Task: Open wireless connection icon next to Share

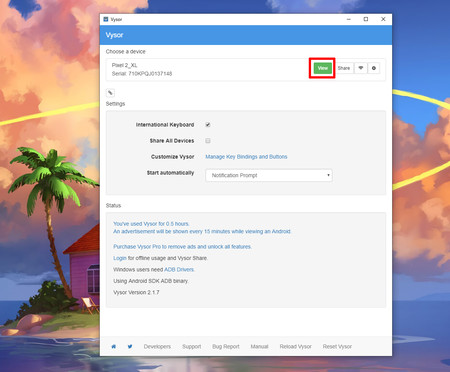Action: [361, 68]
